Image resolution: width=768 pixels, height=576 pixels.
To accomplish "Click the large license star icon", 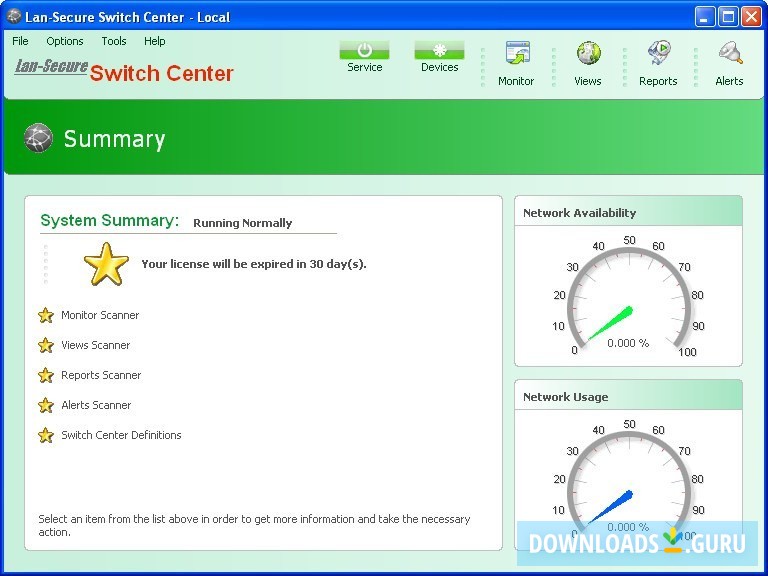I will pyautogui.click(x=106, y=264).
